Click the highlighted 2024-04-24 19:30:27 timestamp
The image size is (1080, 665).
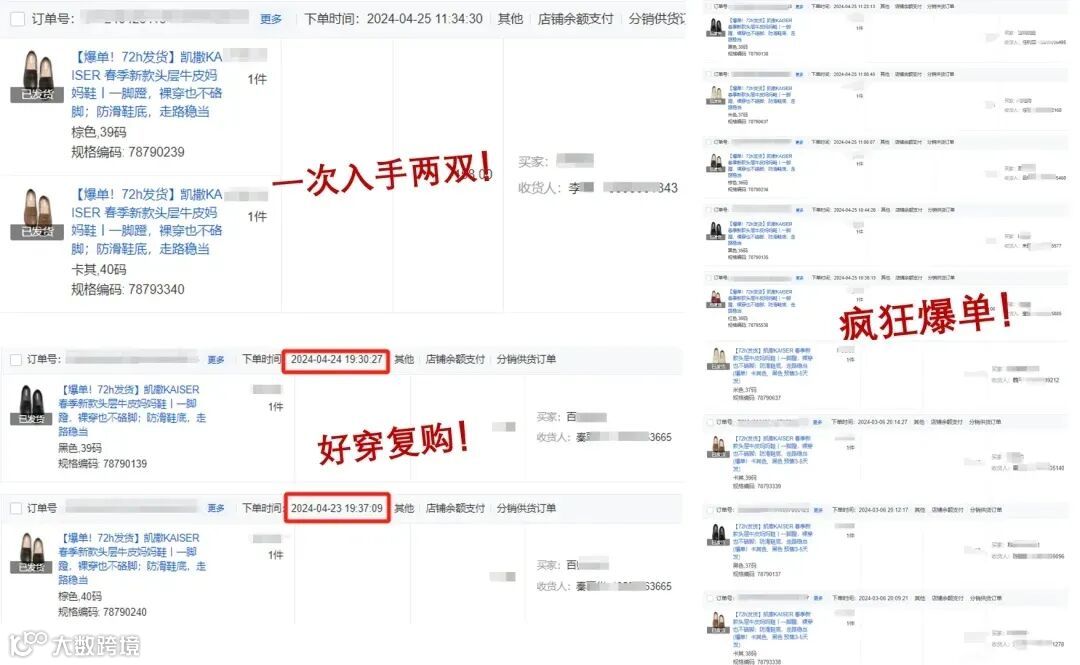[x=336, y=360]
